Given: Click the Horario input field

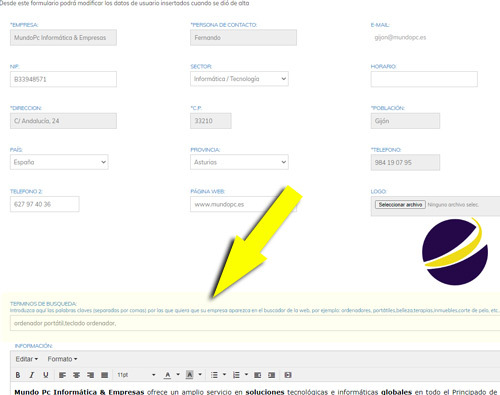Looking at the screenshot, I should click(x=424, y=79).
